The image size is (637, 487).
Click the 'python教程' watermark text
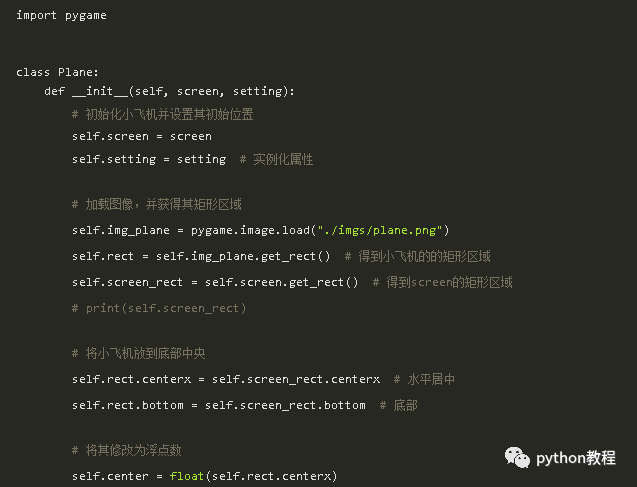576,458
